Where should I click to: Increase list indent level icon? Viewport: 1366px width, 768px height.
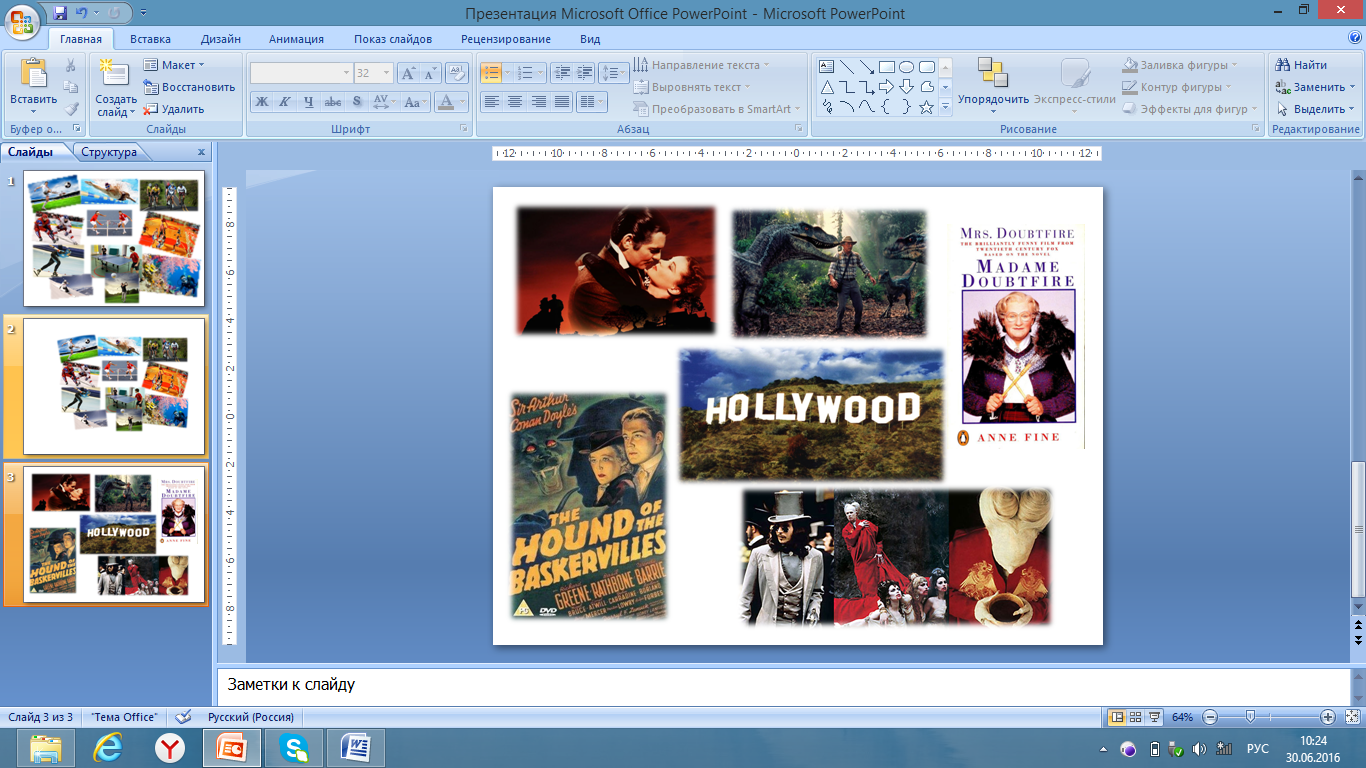click(x=584, y=73)
